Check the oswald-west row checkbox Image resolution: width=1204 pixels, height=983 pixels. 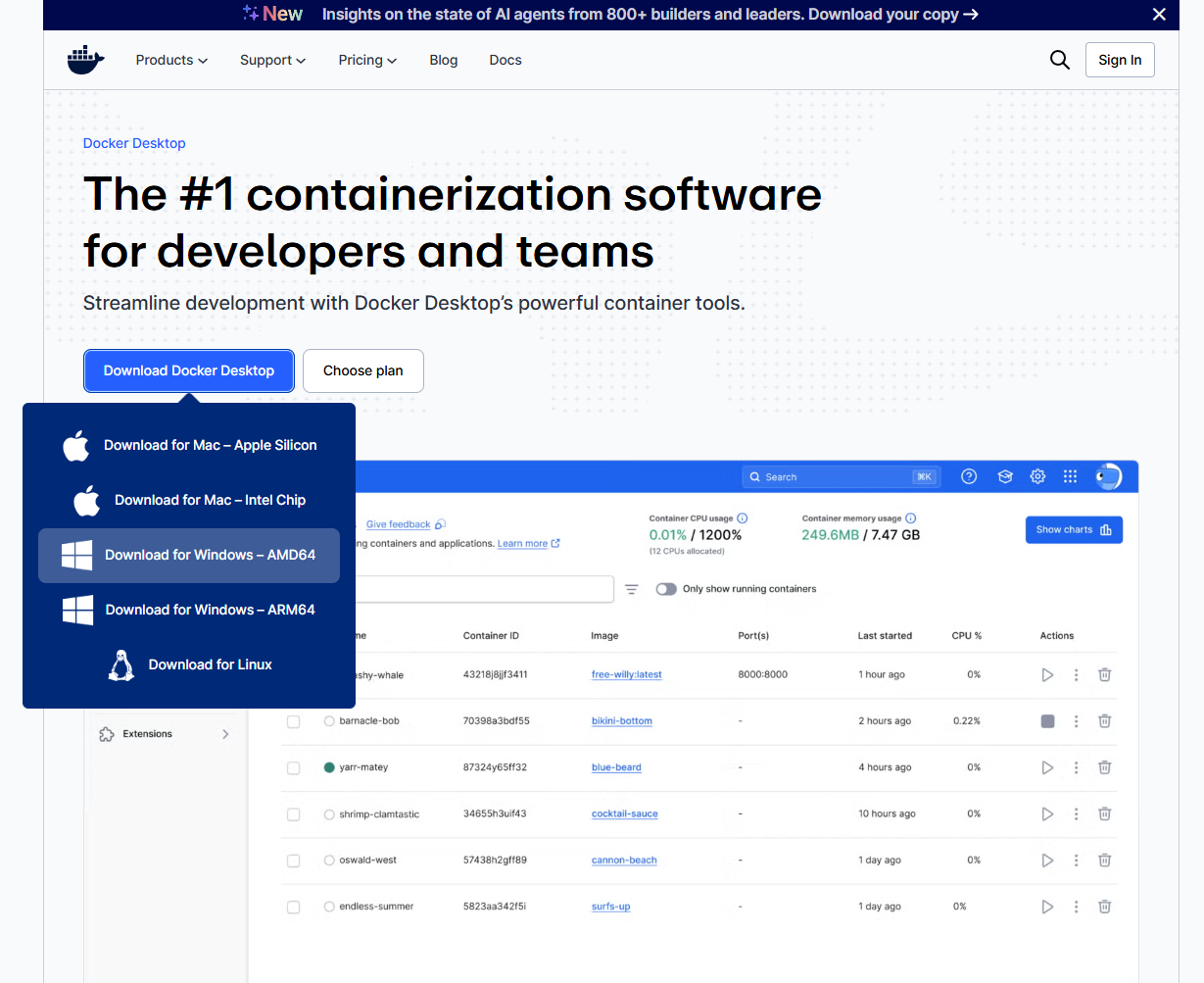click(293, 860)
